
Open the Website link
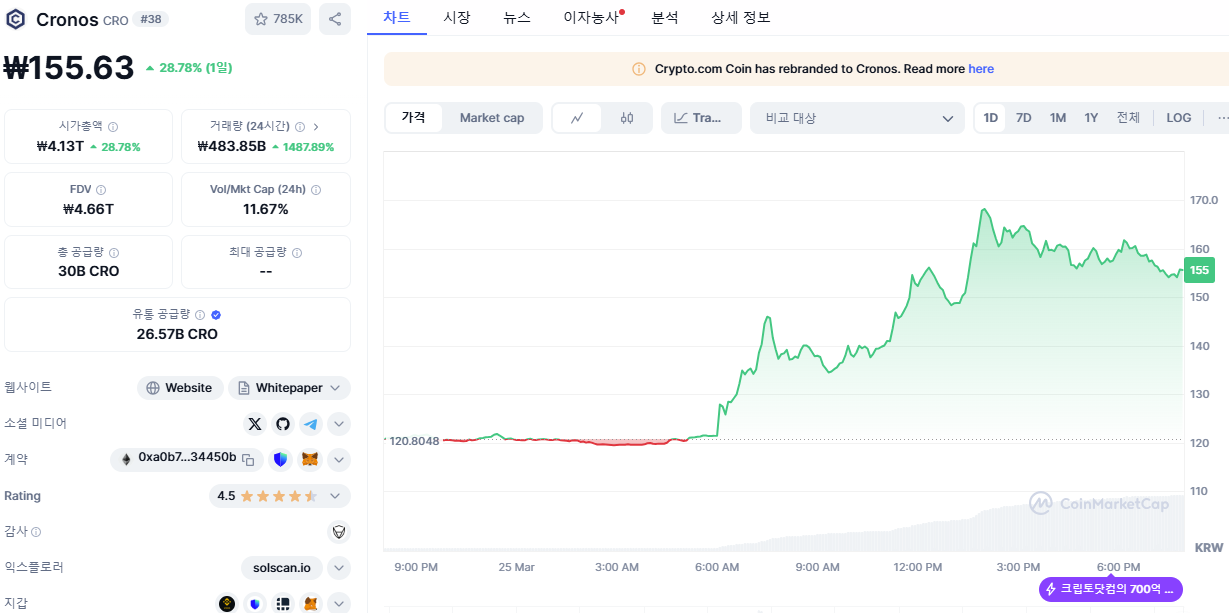click(179, 388)
